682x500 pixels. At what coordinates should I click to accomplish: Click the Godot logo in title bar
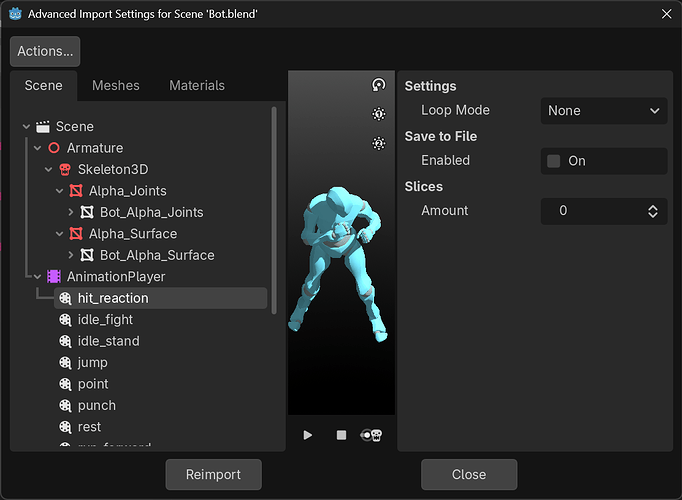pyautogui.click(x=15, y=14)
